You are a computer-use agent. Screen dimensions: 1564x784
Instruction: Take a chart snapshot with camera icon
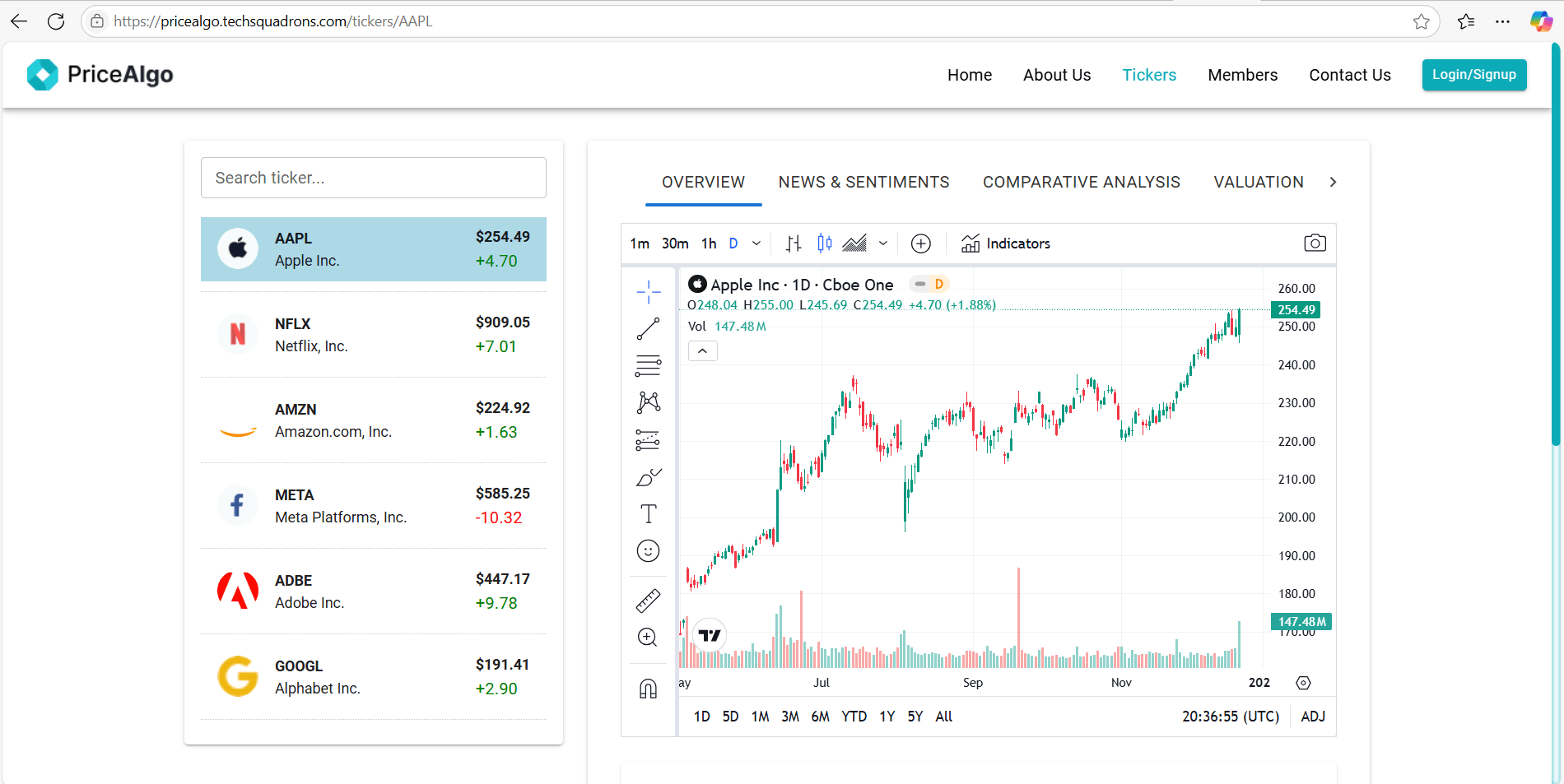click(x=1315, y=244)
